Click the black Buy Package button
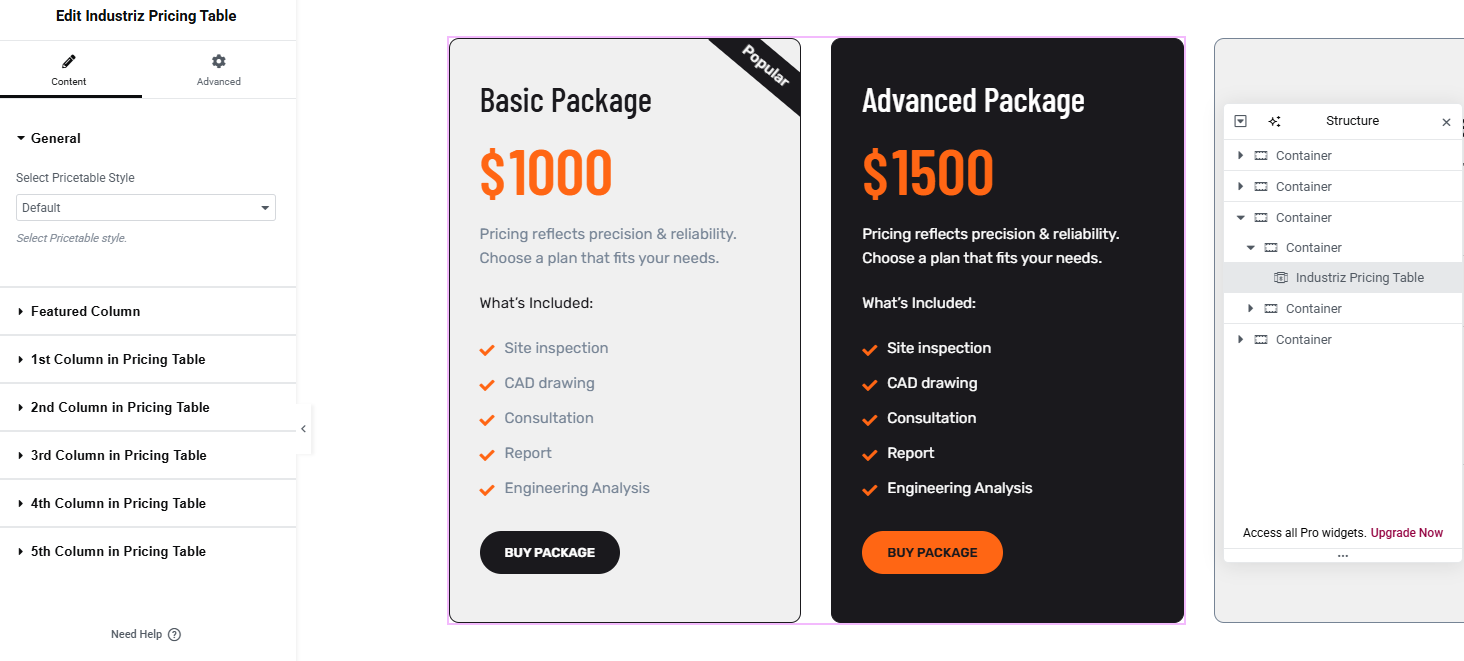 (550, 552)
